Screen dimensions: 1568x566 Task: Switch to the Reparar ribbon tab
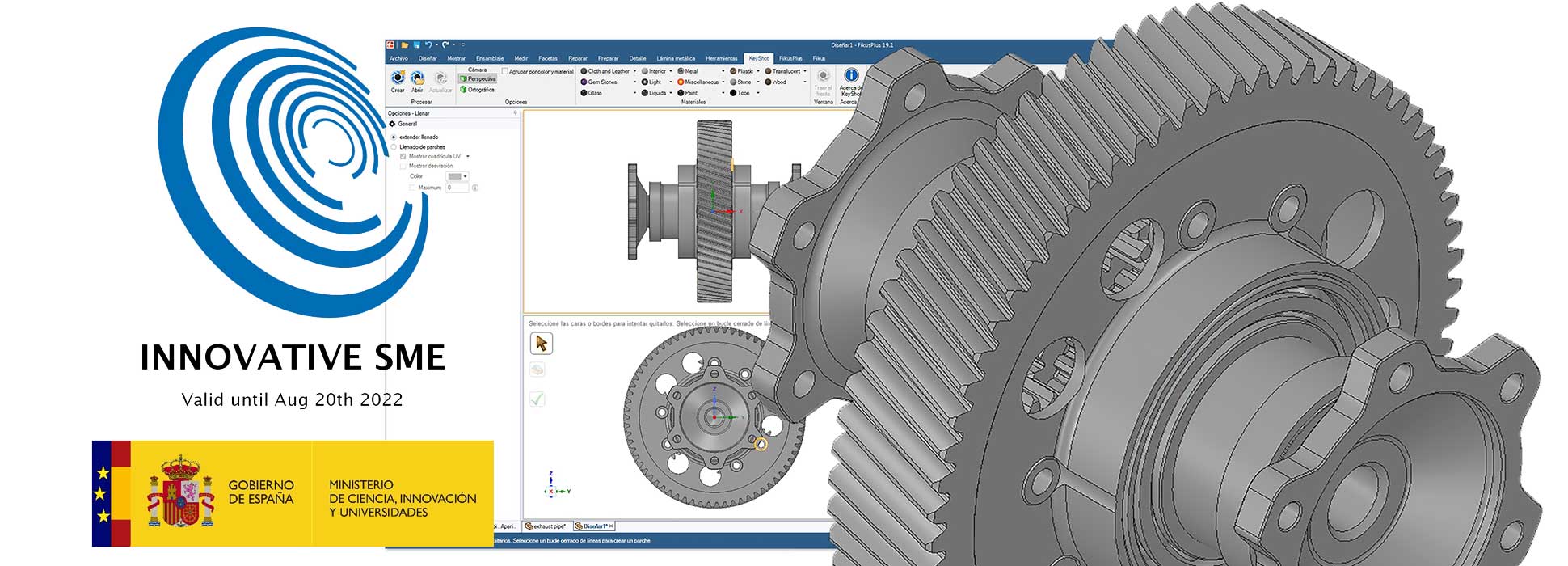tap(578, 58)
